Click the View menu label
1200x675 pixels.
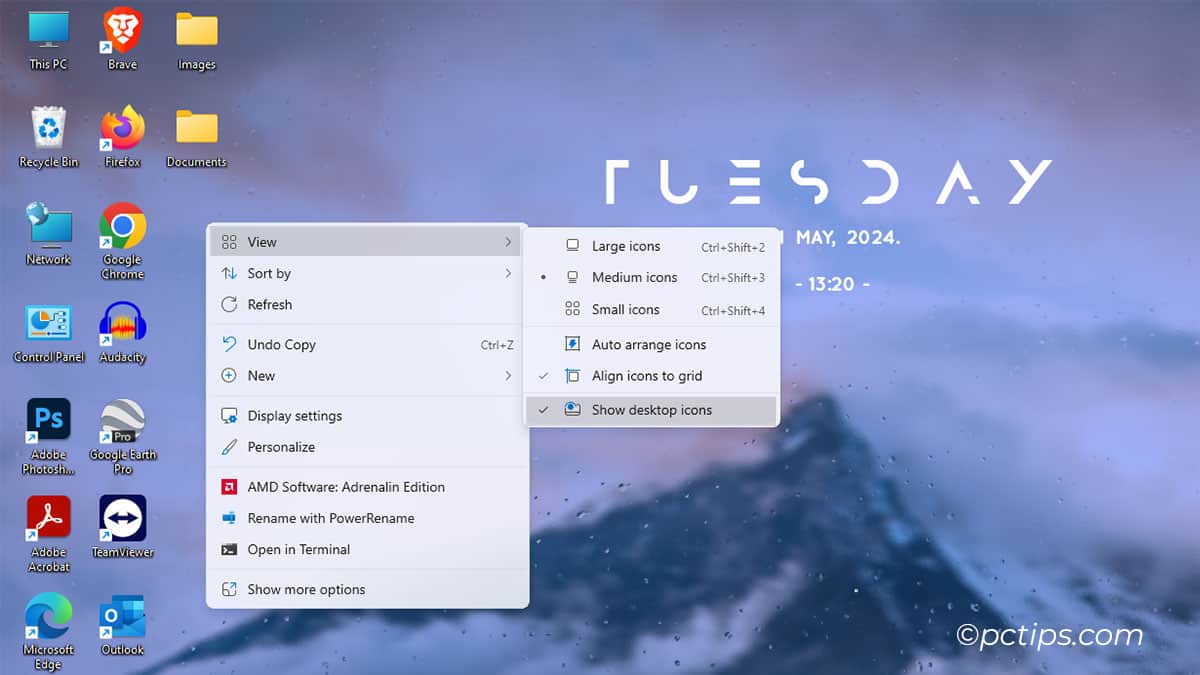tap(262, 242)
